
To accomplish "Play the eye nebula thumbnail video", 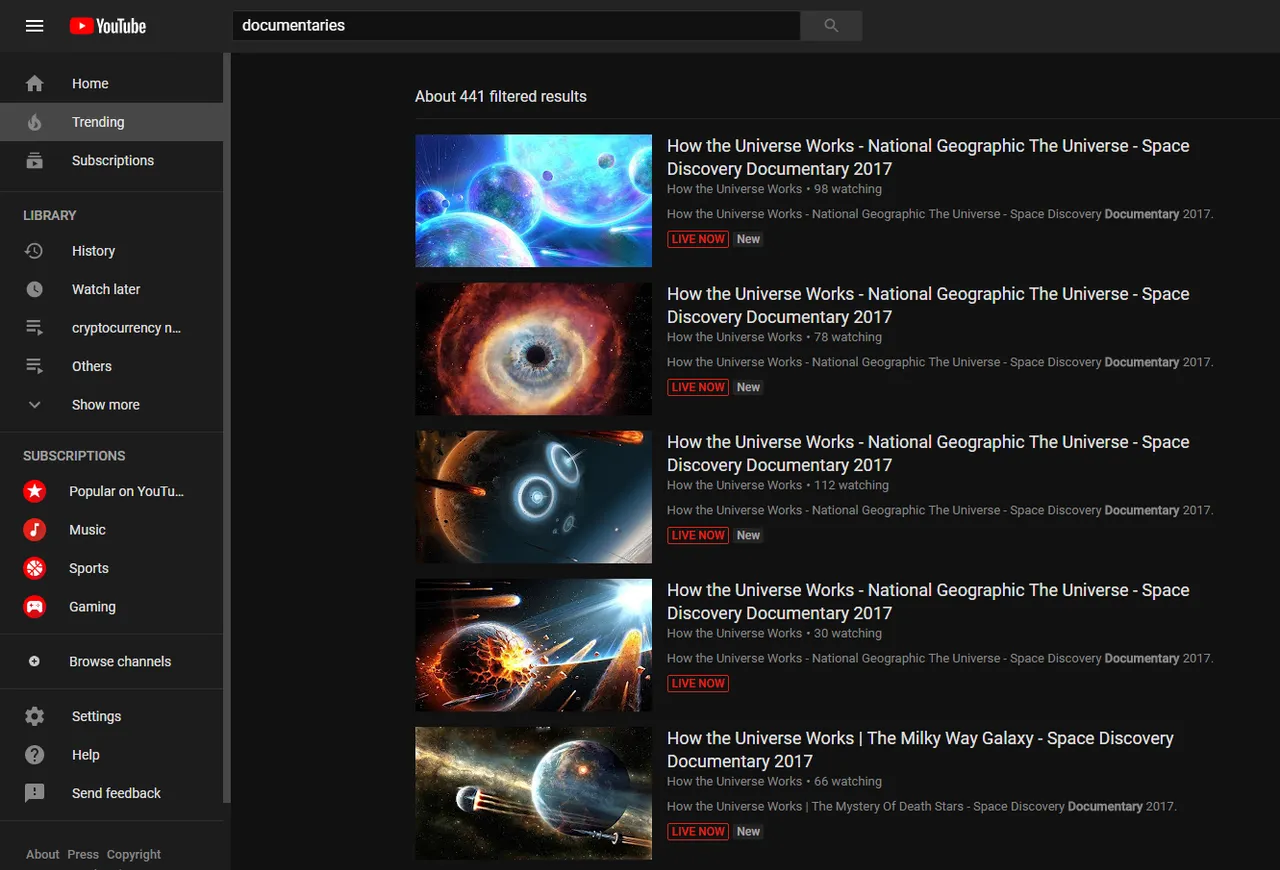I will 533,349.
